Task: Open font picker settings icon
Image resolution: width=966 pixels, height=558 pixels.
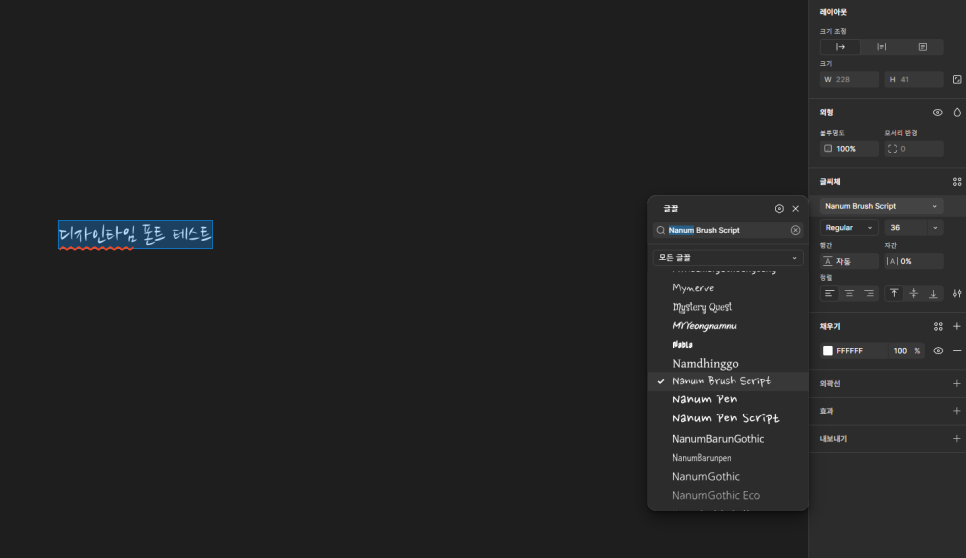Action: pyautogui.click(x=779, y=209)
